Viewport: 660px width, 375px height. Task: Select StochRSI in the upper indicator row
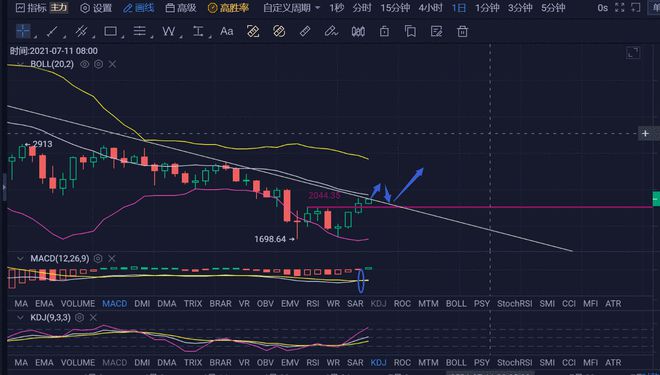click(514, 303)
